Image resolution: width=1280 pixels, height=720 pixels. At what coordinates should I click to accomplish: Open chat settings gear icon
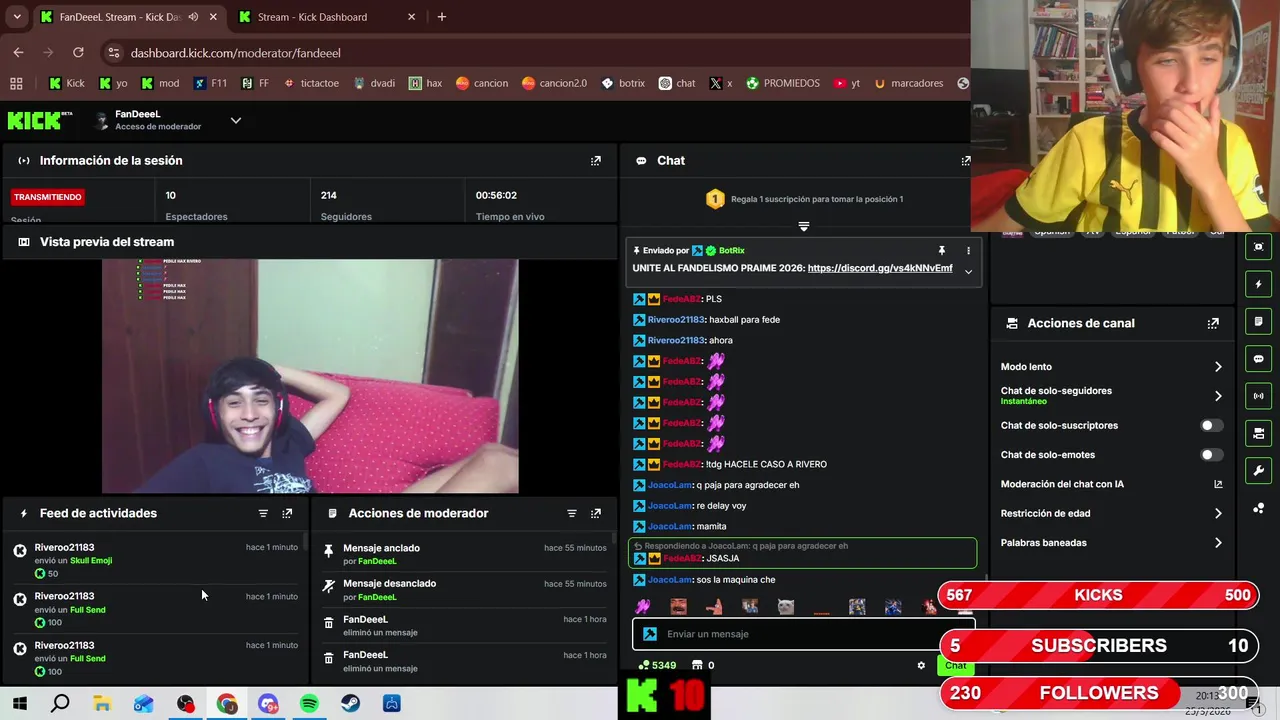tap(921, 665)
